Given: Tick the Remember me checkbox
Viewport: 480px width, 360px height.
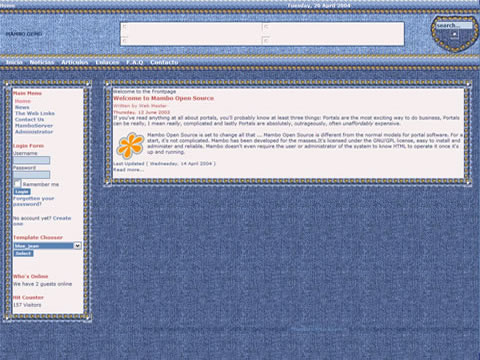Looking at the screenshot, I should pos(17,183).
